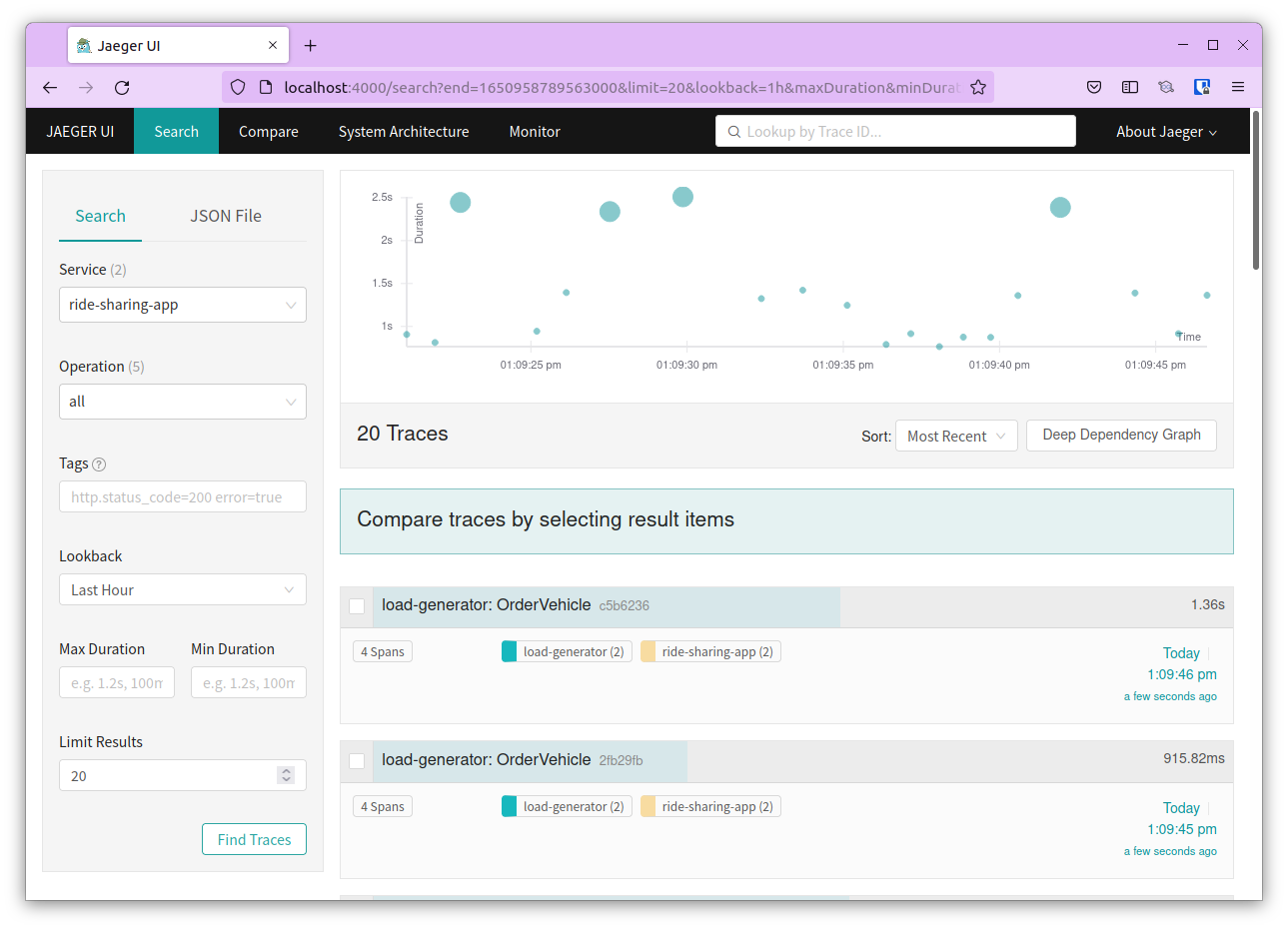Click the Tags help question mark icon
The image size is (1288, 929).
[x=99, y=464]
